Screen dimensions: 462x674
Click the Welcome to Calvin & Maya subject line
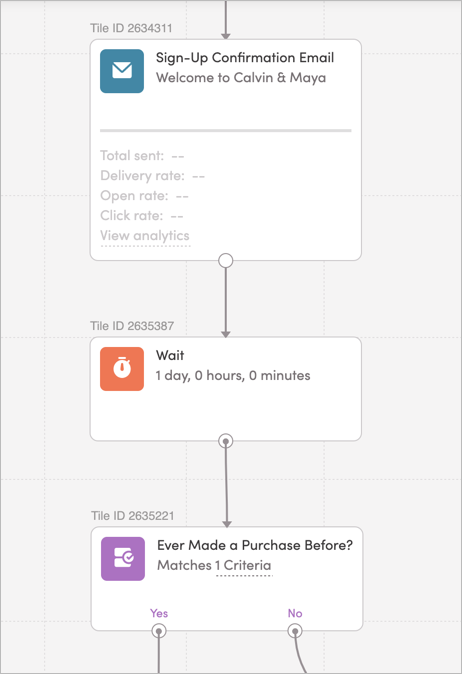point(241,78)
